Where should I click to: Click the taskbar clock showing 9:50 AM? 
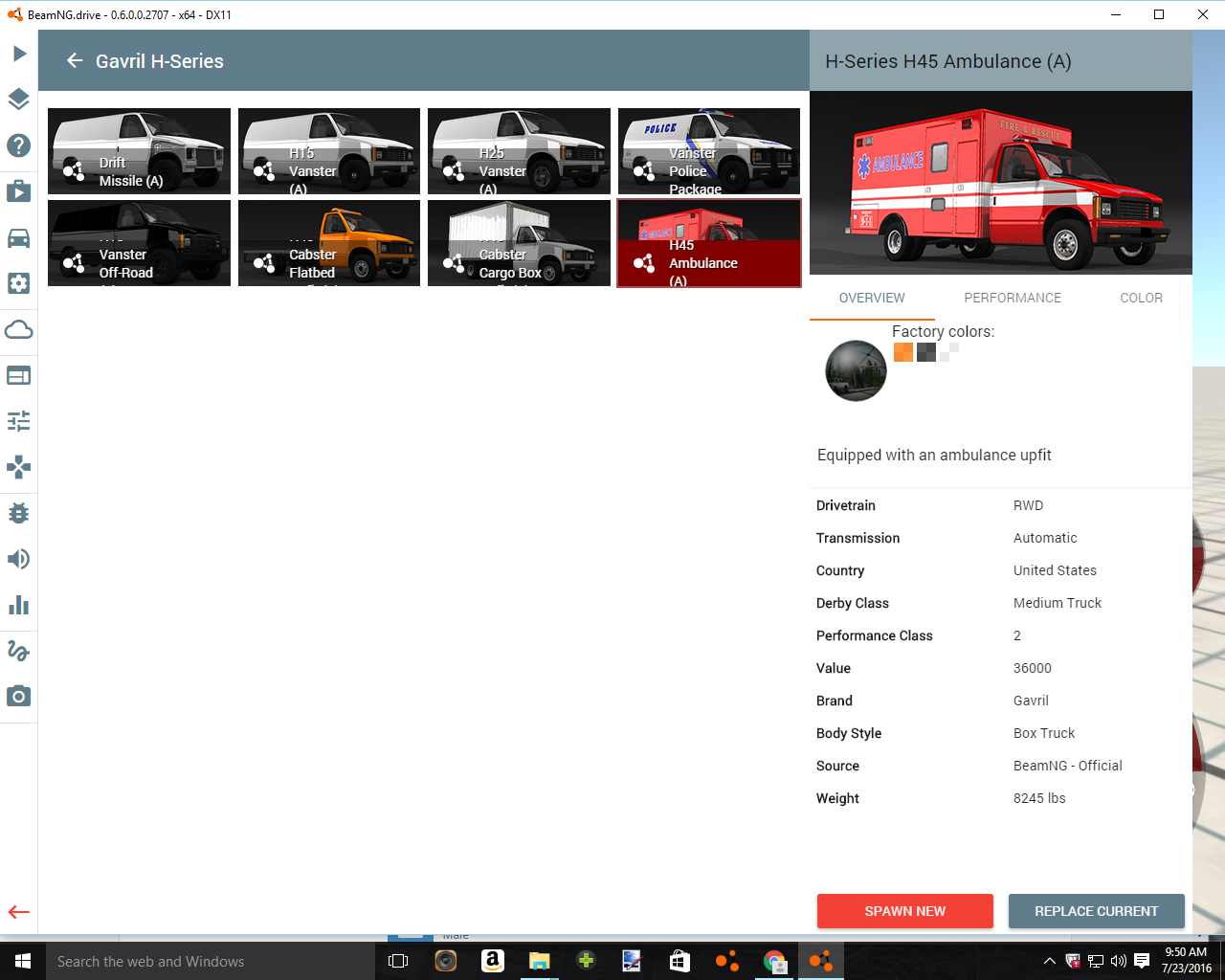pyautogui.click(x=1187, y=961)
